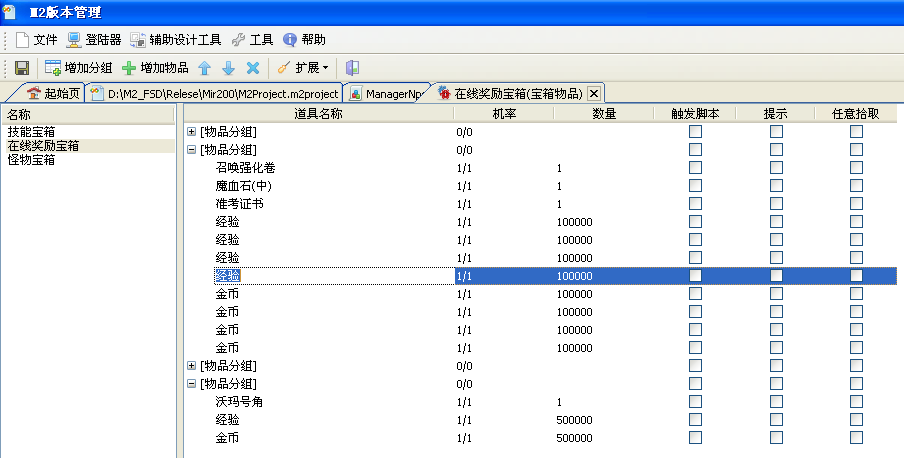The image size is (904, 458).
Task: Close the 在线奖励宝箱 tab
Action: [x=594, y=93]
